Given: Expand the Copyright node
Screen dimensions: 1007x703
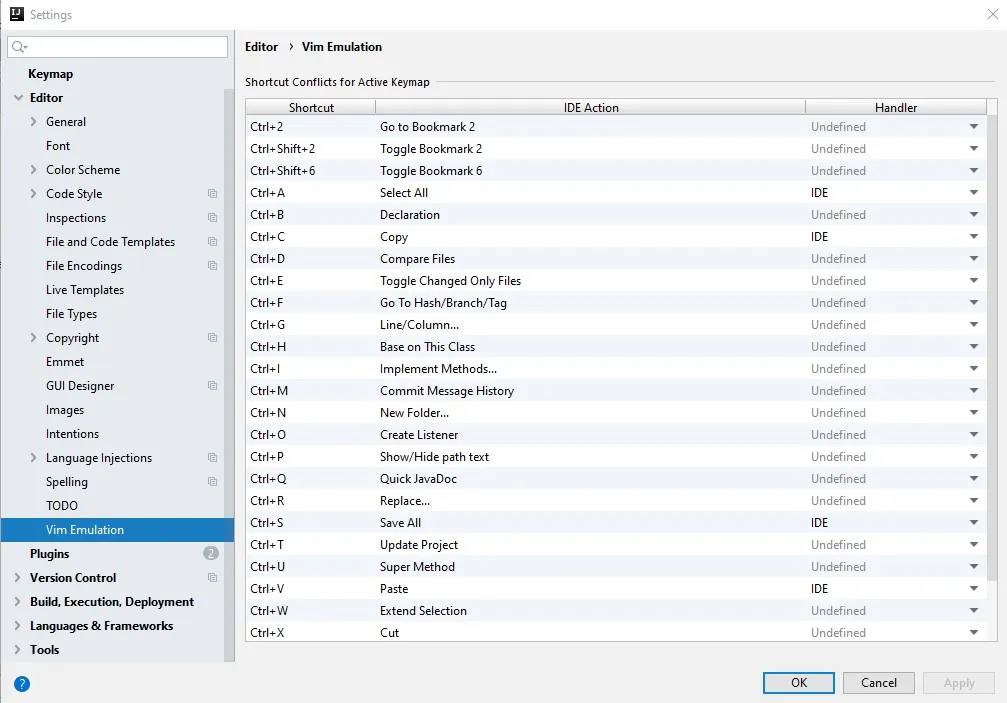Looking at the screenshot, I should click(x=33, y=338).
